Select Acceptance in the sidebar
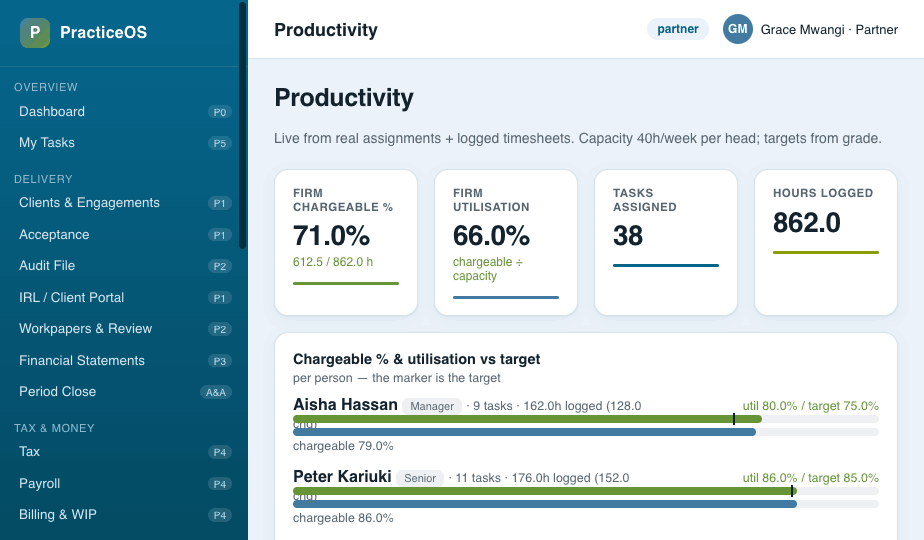This screenshot has height=540, width=924. (124, 235)
